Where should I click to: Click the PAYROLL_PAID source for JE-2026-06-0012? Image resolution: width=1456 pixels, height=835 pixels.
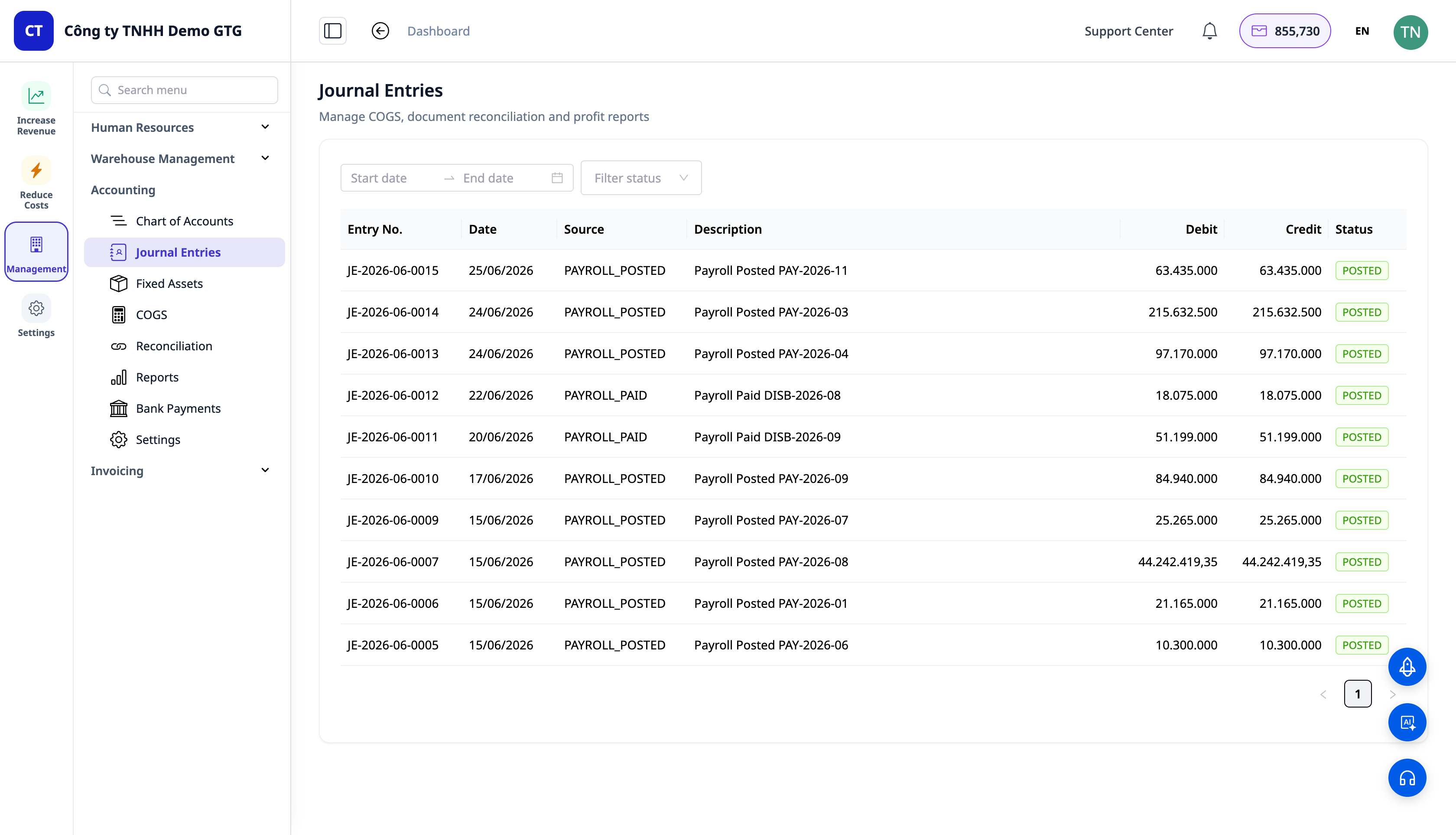click(x=605, y=395)
